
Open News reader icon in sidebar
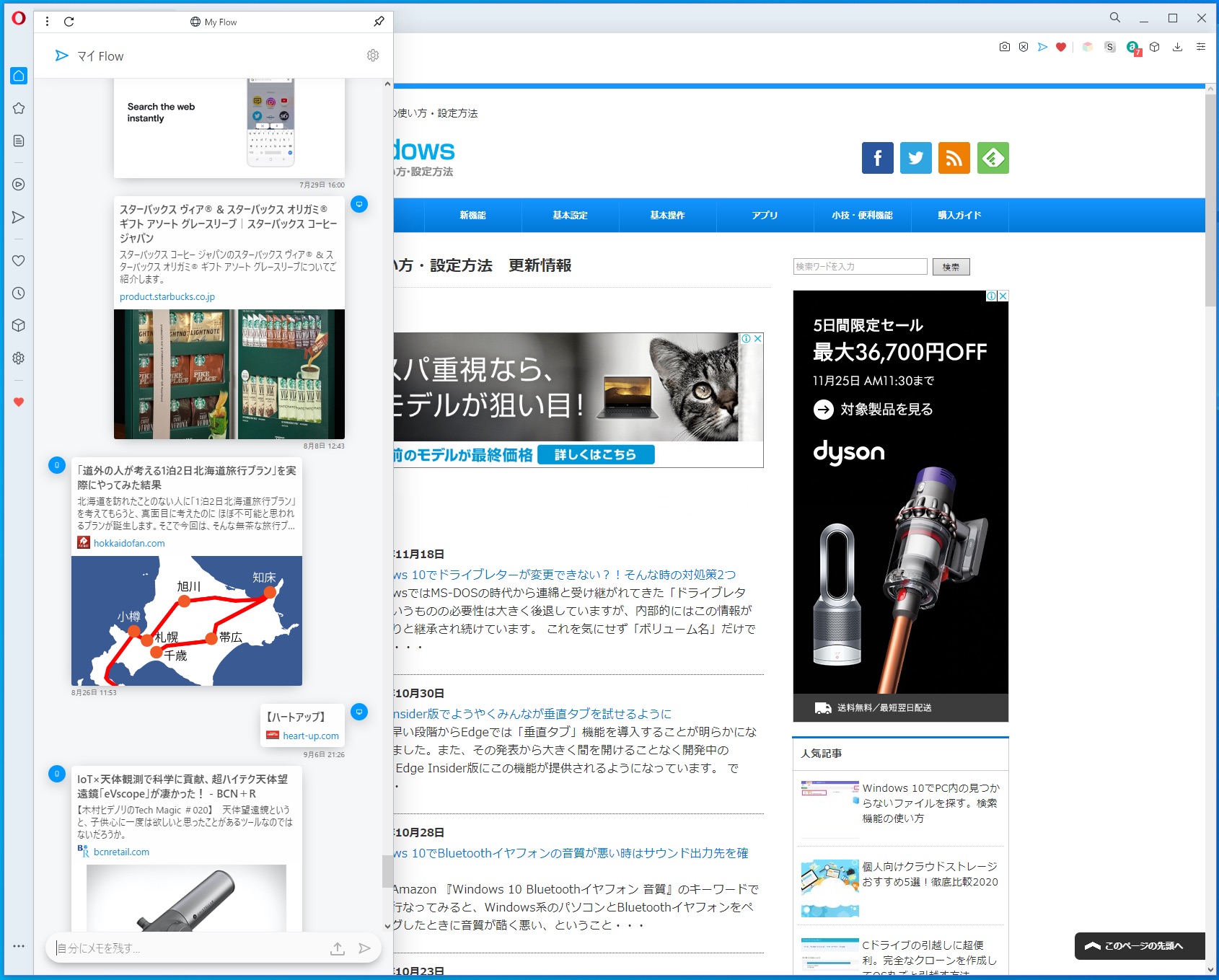coord(19,141)
